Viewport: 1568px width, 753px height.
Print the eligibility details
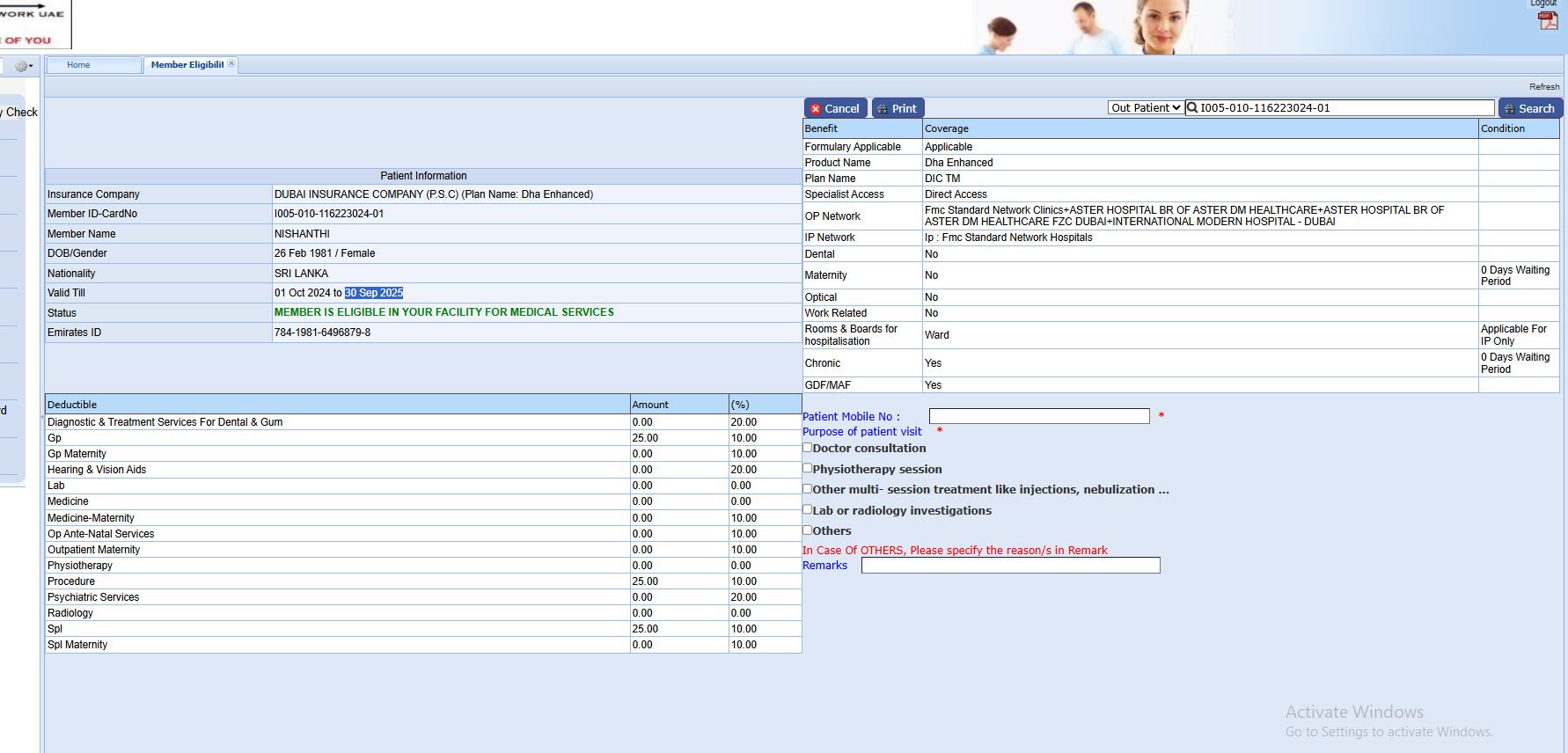click(x=897, y=108)
